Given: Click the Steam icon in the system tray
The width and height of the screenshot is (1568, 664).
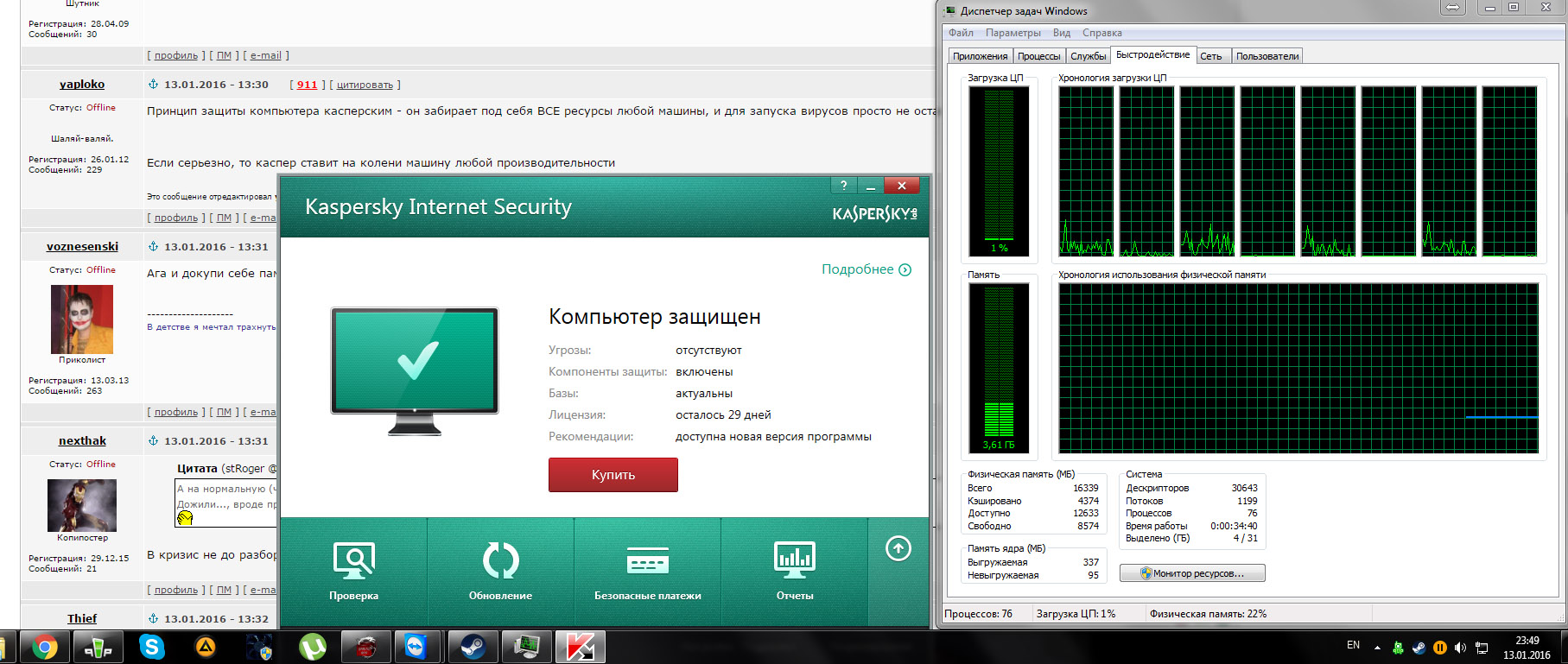Looking at the screenshot, I should pos(1419,648).
